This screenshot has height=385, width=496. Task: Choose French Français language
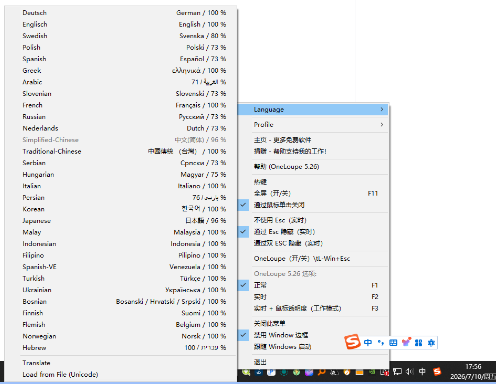click(x=120, y=105)
